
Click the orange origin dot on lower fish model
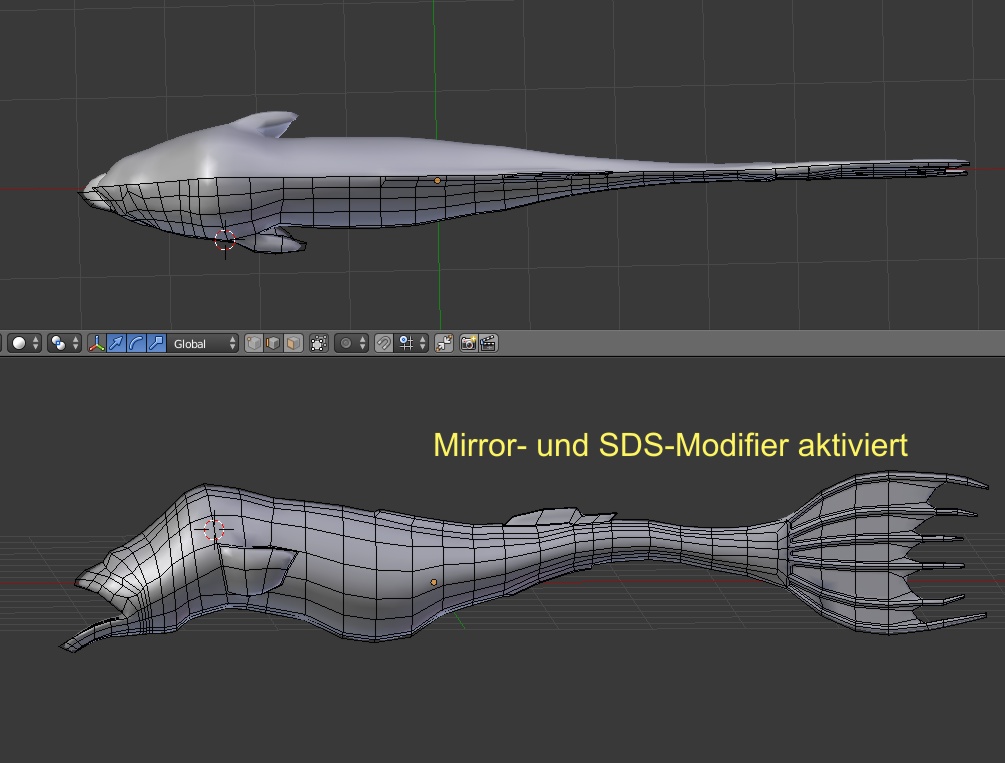434,582
